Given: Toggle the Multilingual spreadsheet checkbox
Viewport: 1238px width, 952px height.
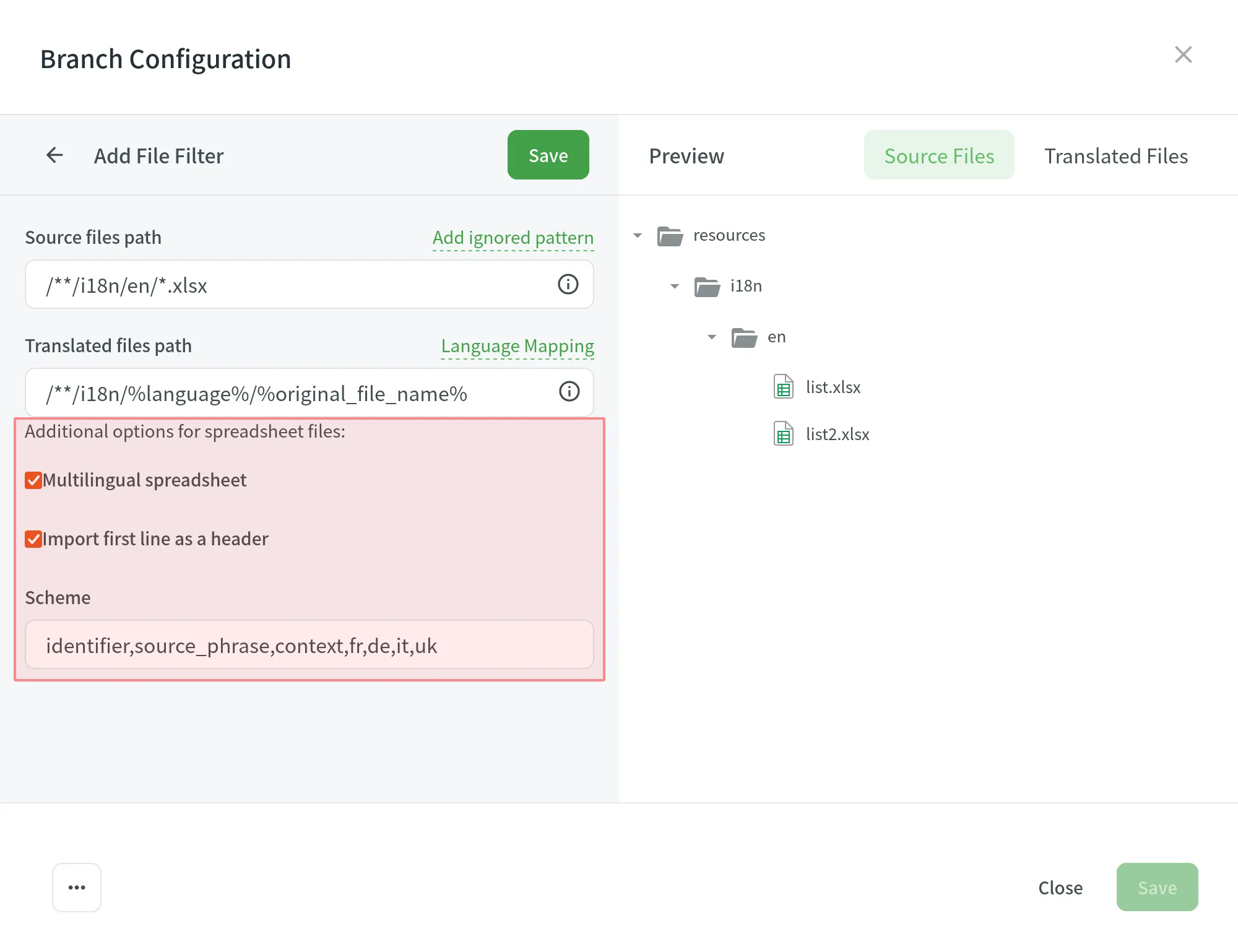Looking at the screenshot, I should tap(32, 479).
